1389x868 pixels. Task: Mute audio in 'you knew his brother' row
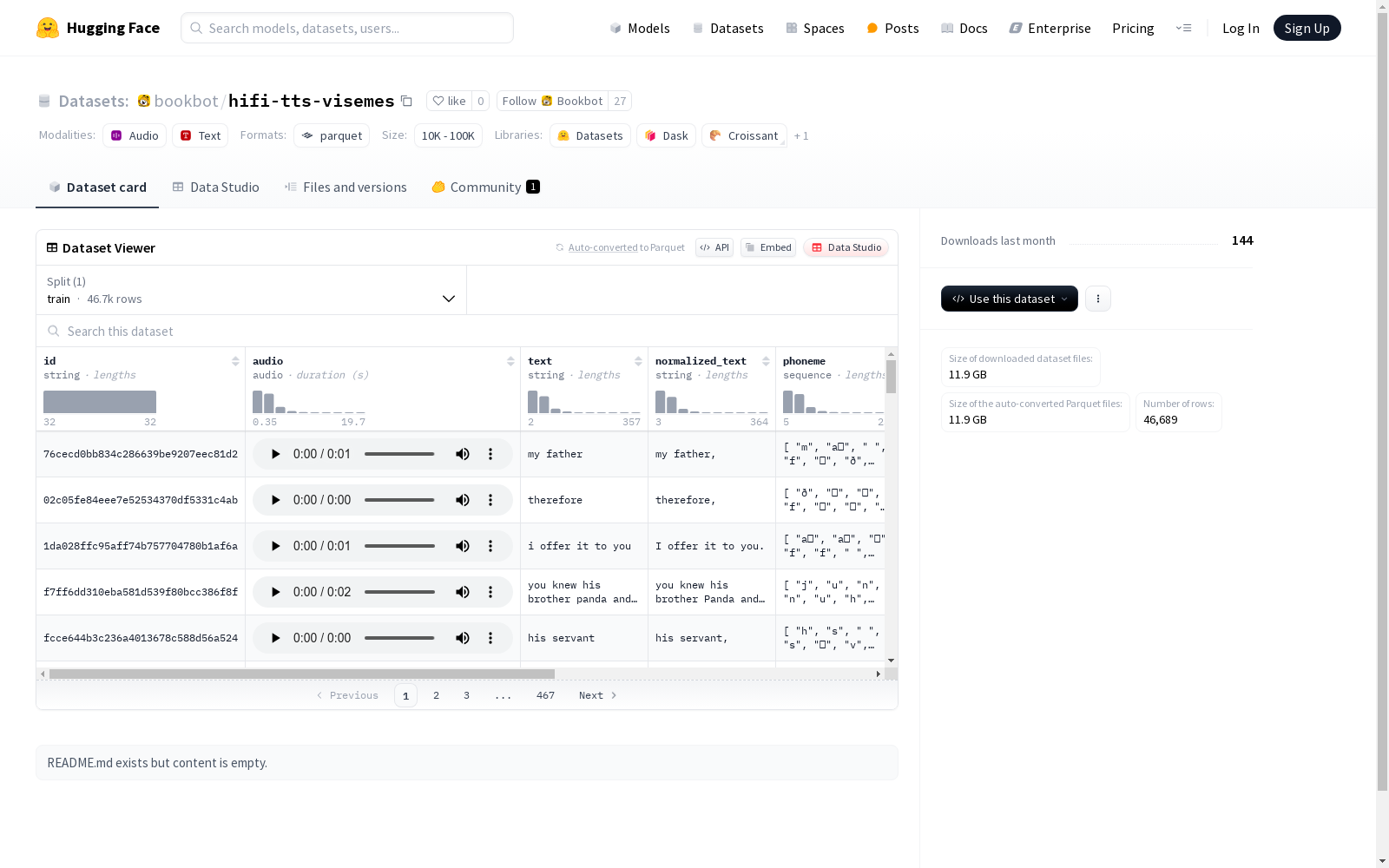tap(463, 592)
